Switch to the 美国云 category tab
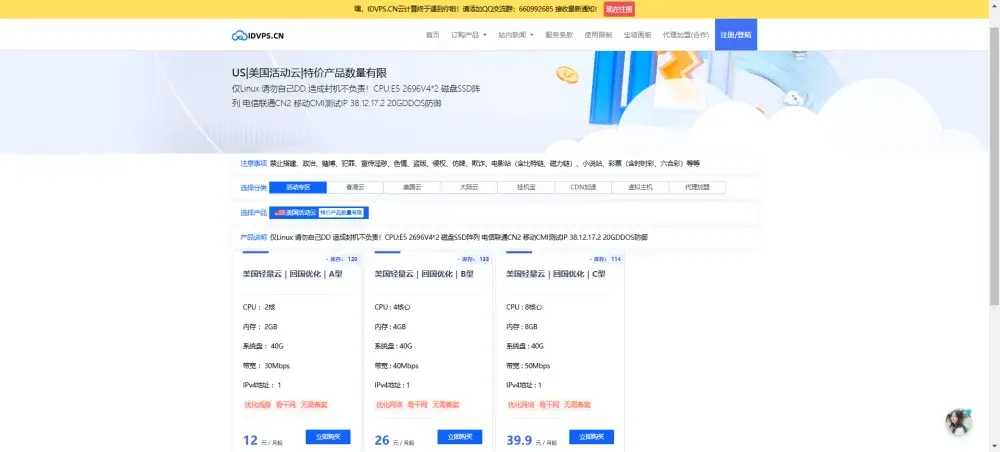 coord(412,187)
